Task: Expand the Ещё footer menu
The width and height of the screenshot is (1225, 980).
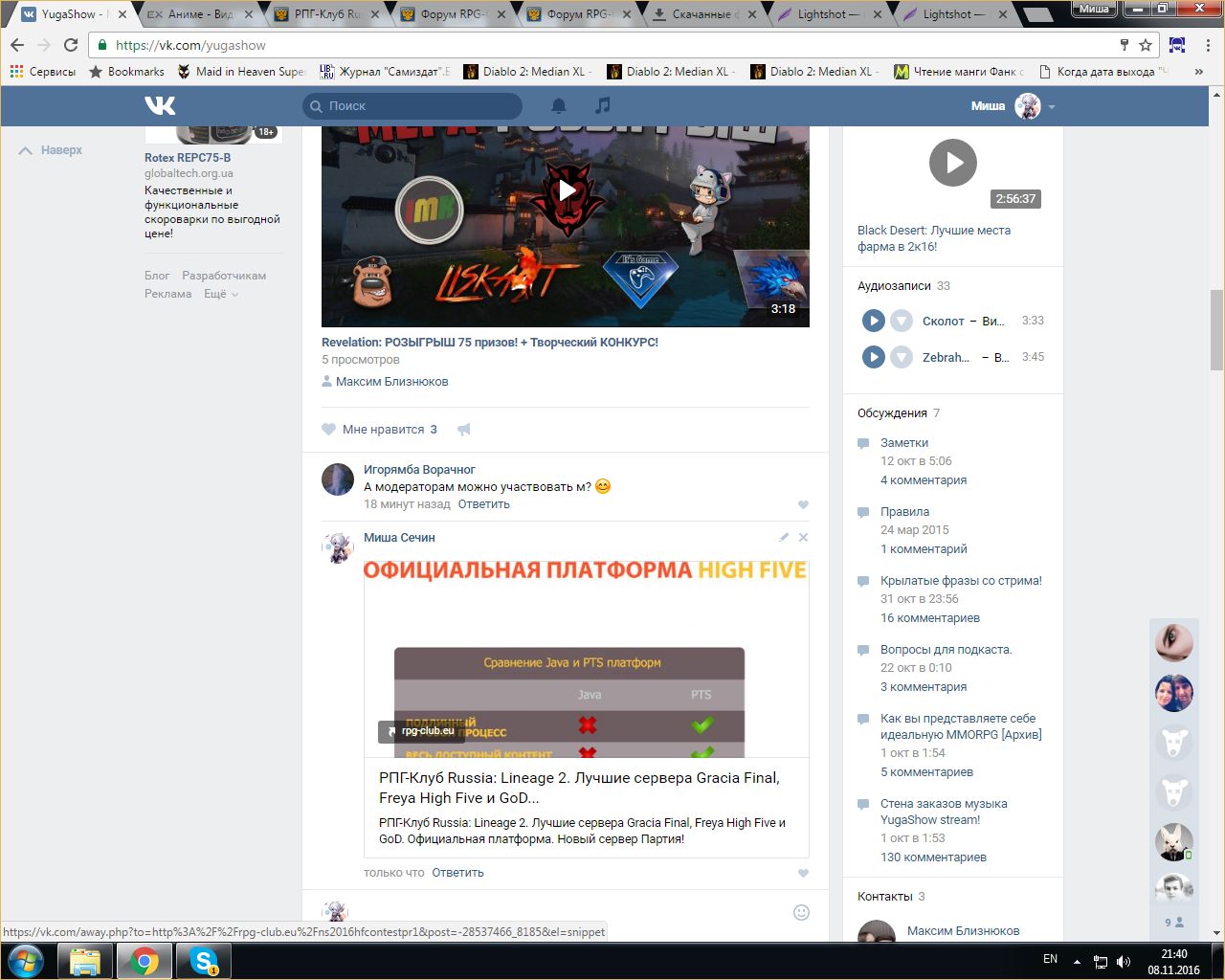Action: pyautogui.click(x=221, y=294)
